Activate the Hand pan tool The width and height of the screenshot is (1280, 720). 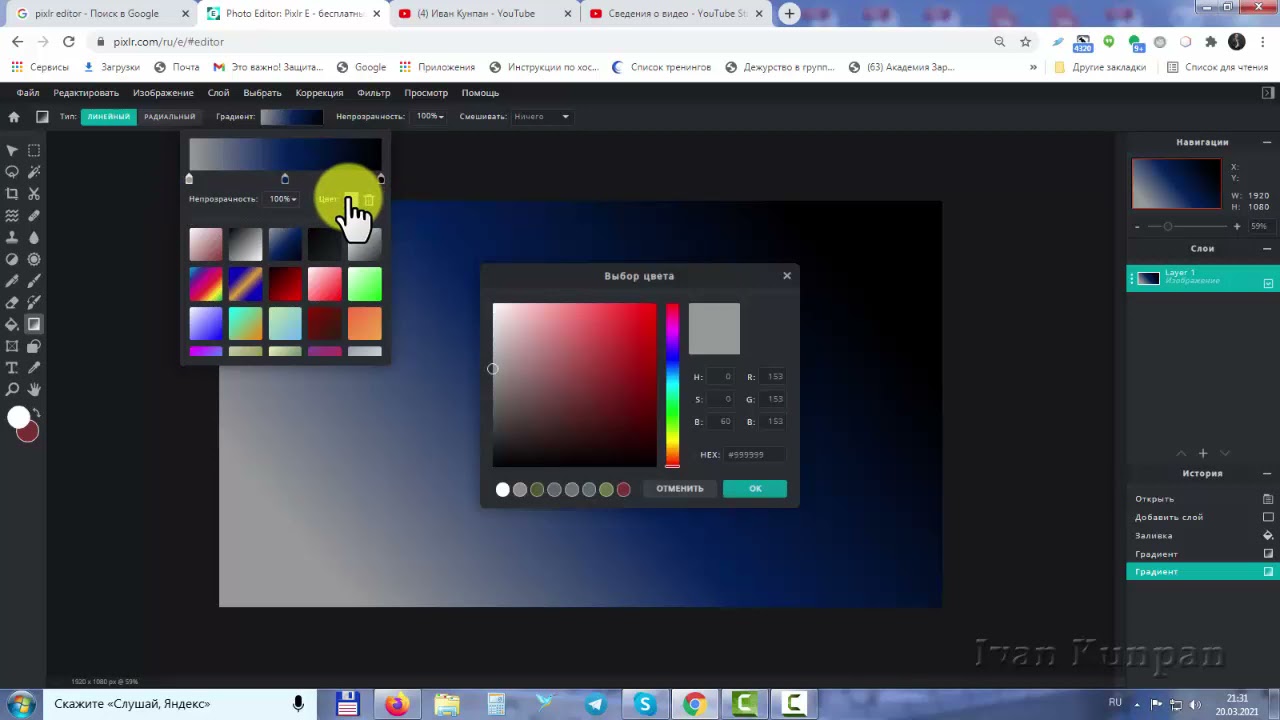(34, 389)
